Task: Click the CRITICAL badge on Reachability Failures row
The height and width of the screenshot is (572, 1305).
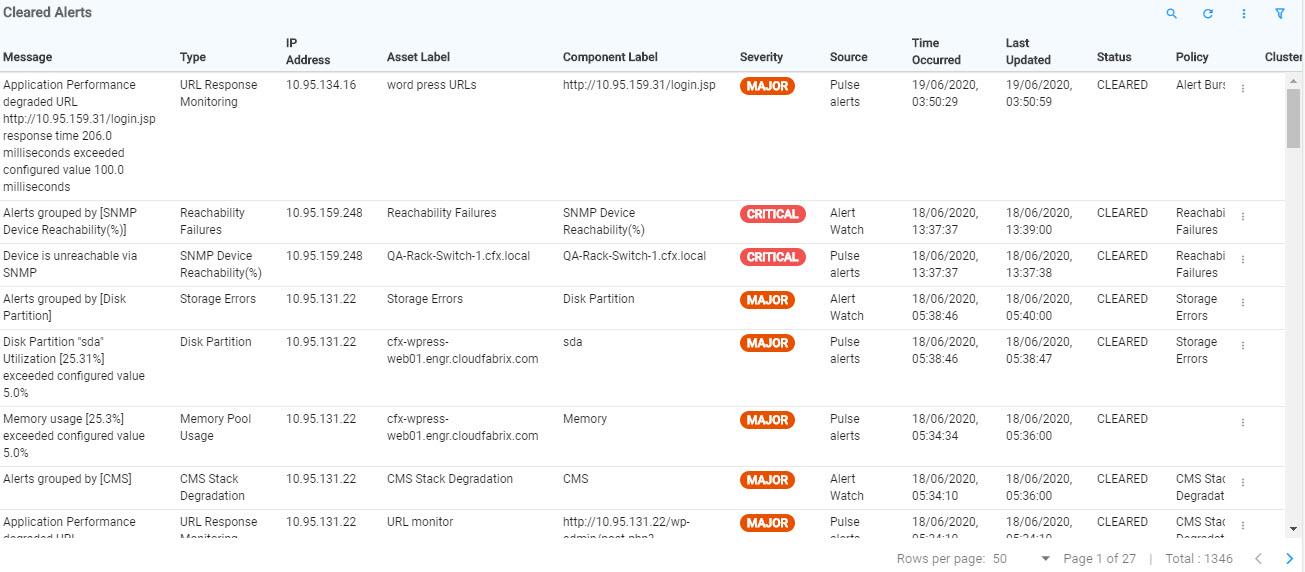Action: coord(772,214)
